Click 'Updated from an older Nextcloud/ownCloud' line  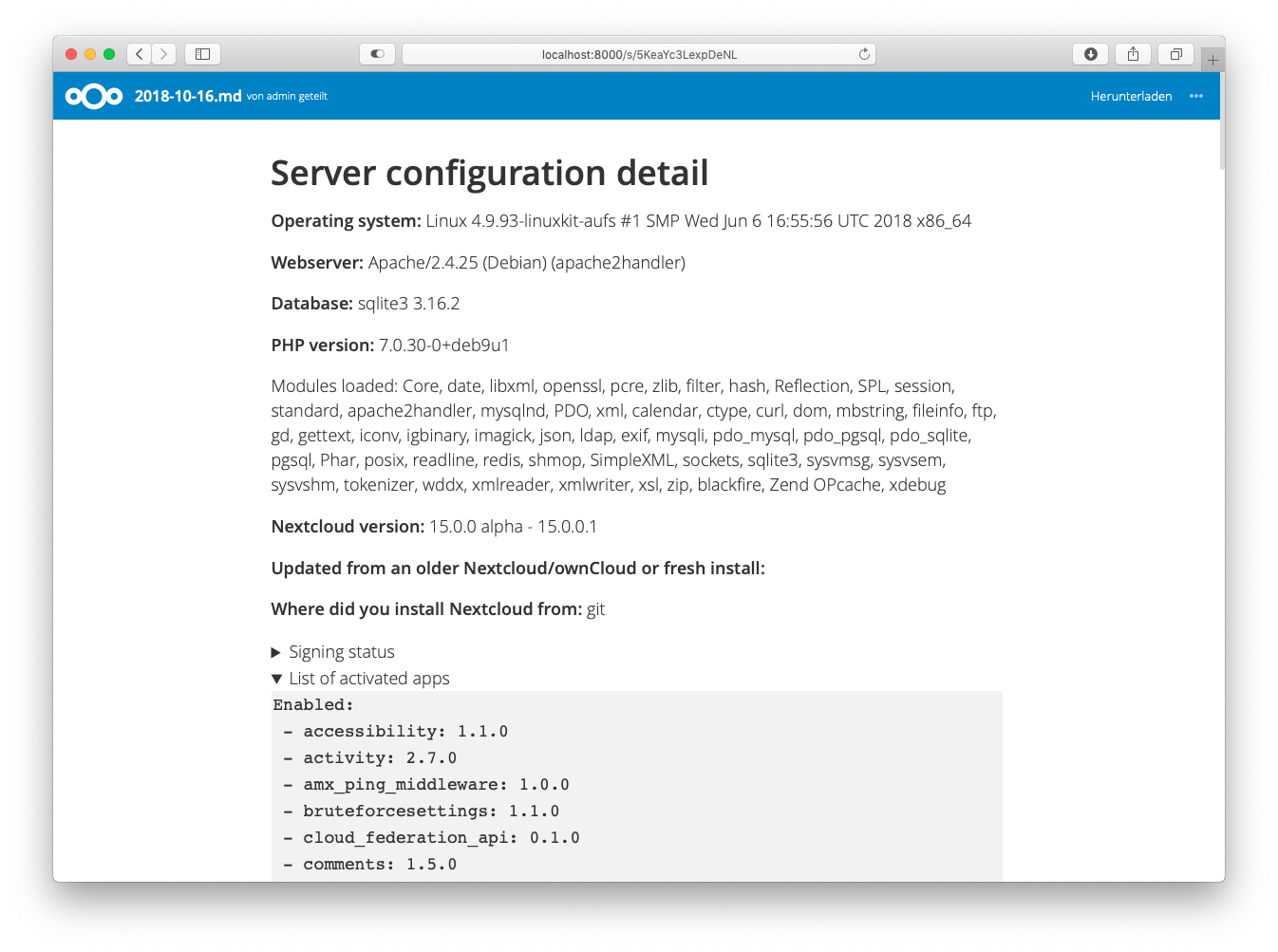(517, 569)
